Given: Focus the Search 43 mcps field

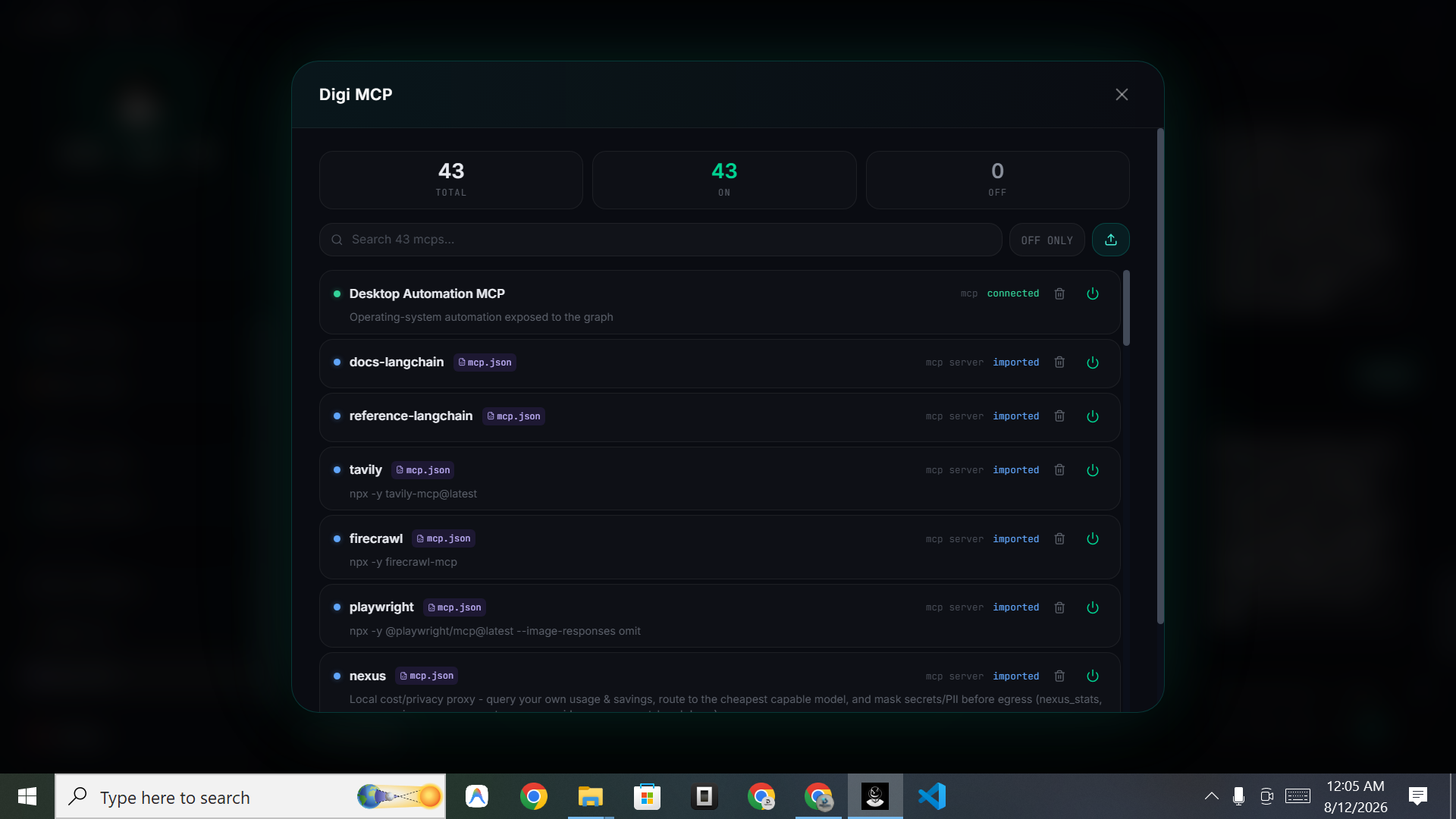Looking at the screenshot, I should click(661, 240).
